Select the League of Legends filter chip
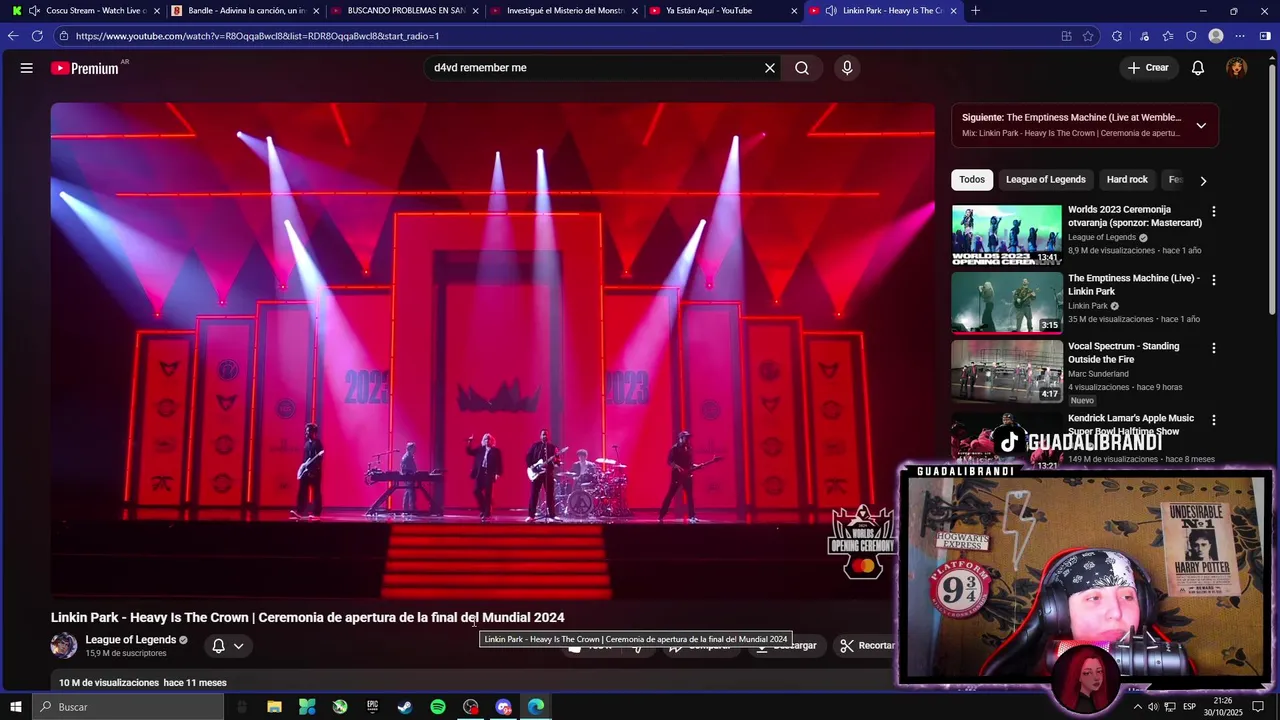This screenshot has width=1280, height=720. coord(1045,180)
